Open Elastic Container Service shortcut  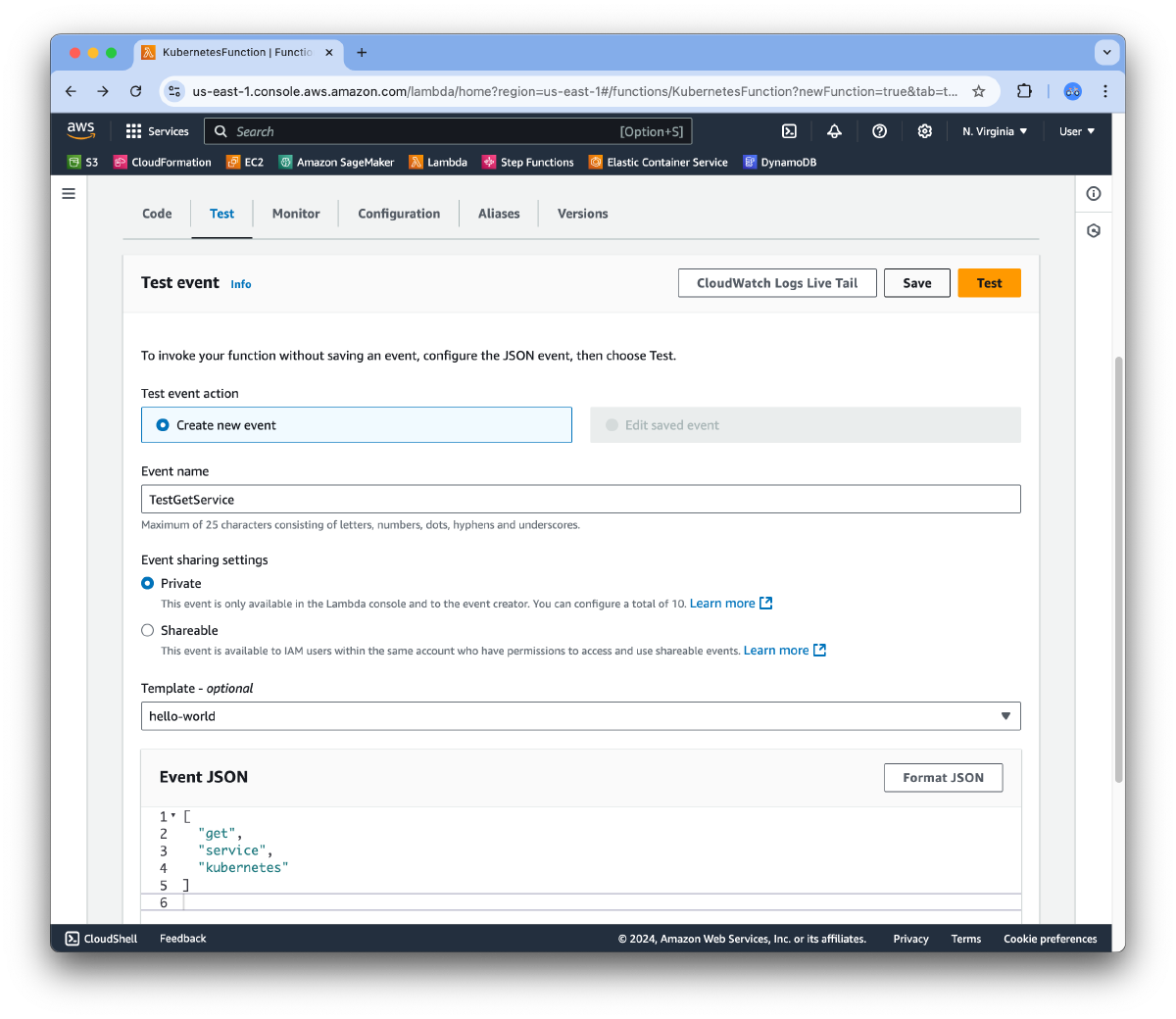tap(659, 163)
